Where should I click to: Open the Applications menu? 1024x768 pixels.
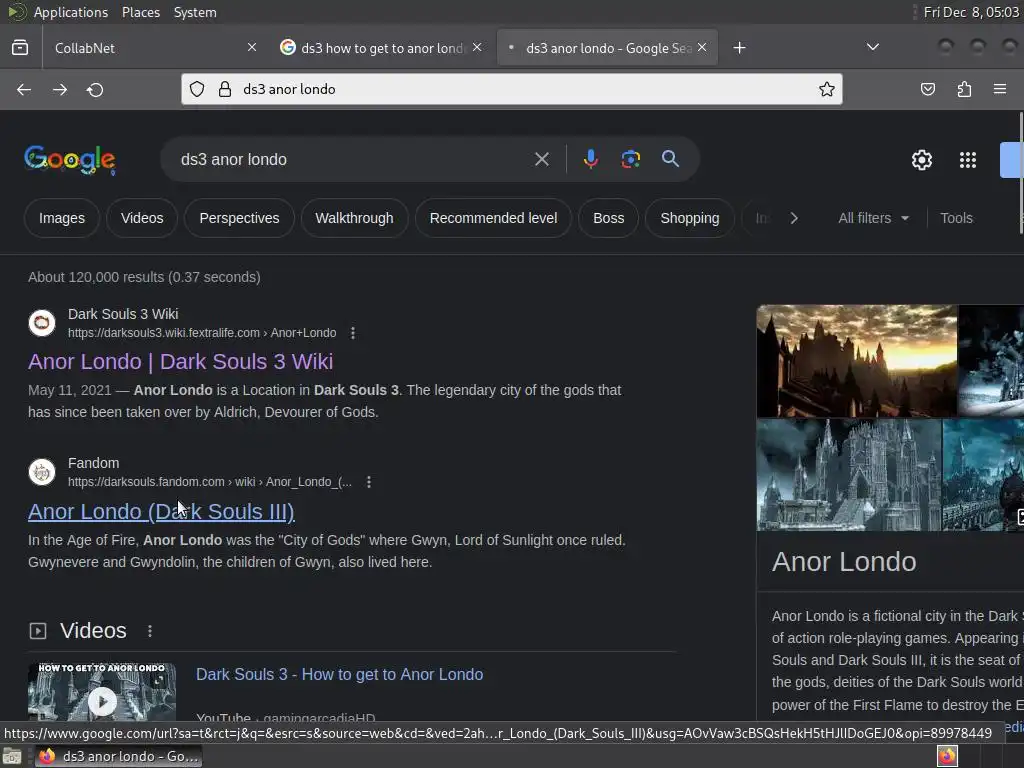point(71,12)
